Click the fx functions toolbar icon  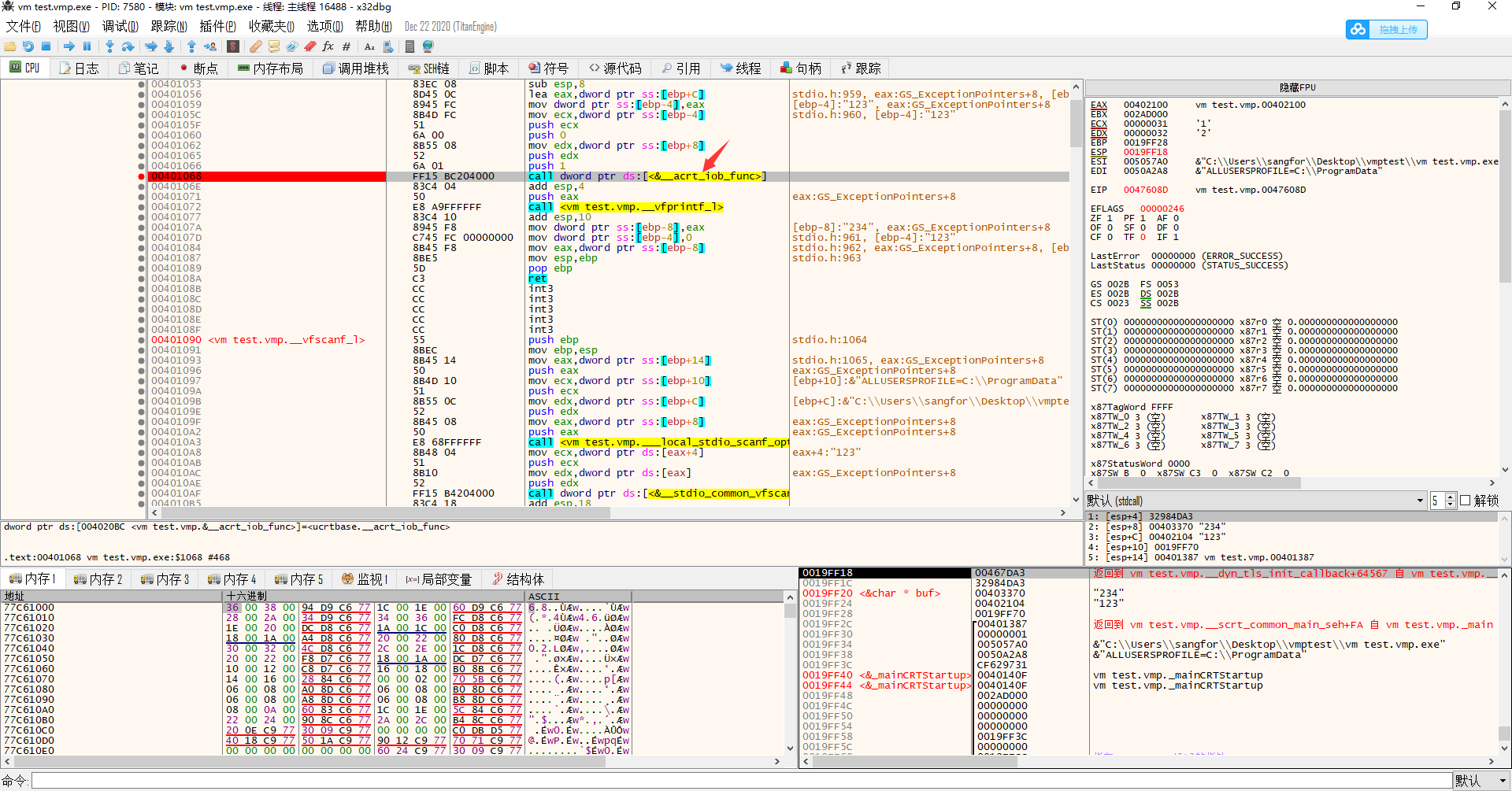[x=328, y=46]
